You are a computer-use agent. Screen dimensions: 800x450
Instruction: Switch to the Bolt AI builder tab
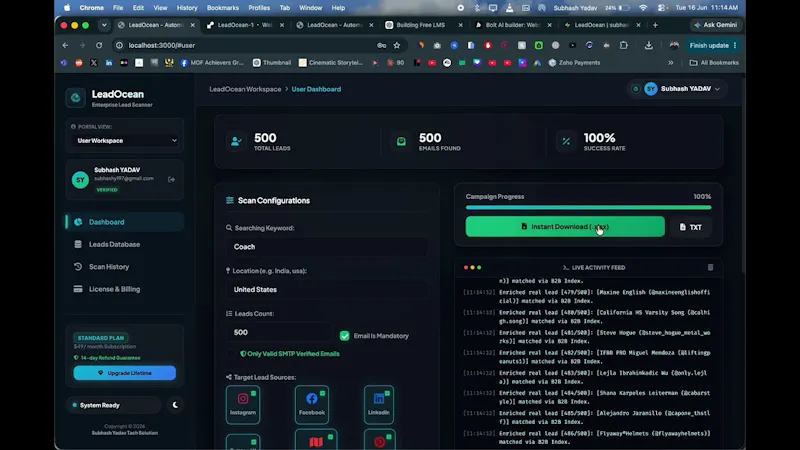tap(513, 25)
